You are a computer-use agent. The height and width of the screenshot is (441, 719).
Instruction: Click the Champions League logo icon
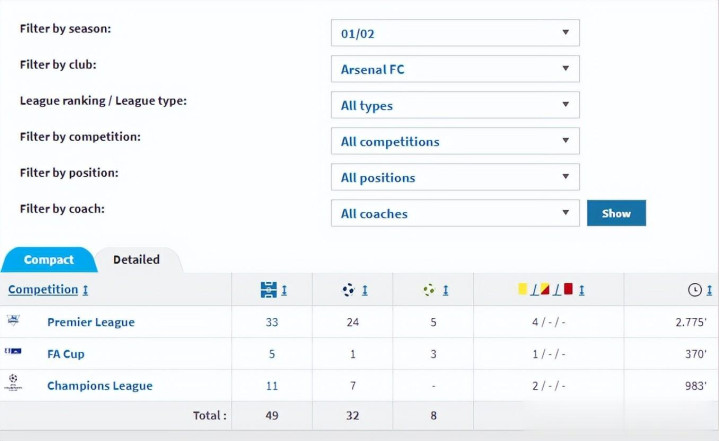click(x=13, y=384)
